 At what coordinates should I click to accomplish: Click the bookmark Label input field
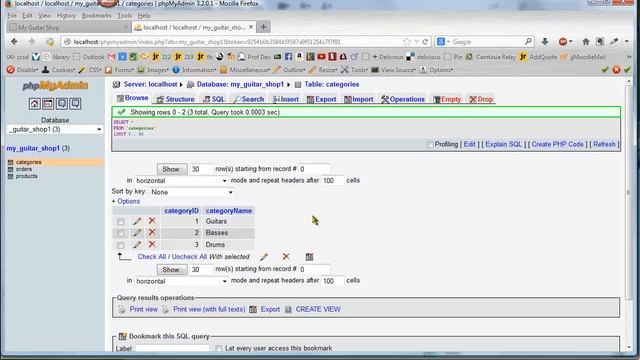coord(172,349)
